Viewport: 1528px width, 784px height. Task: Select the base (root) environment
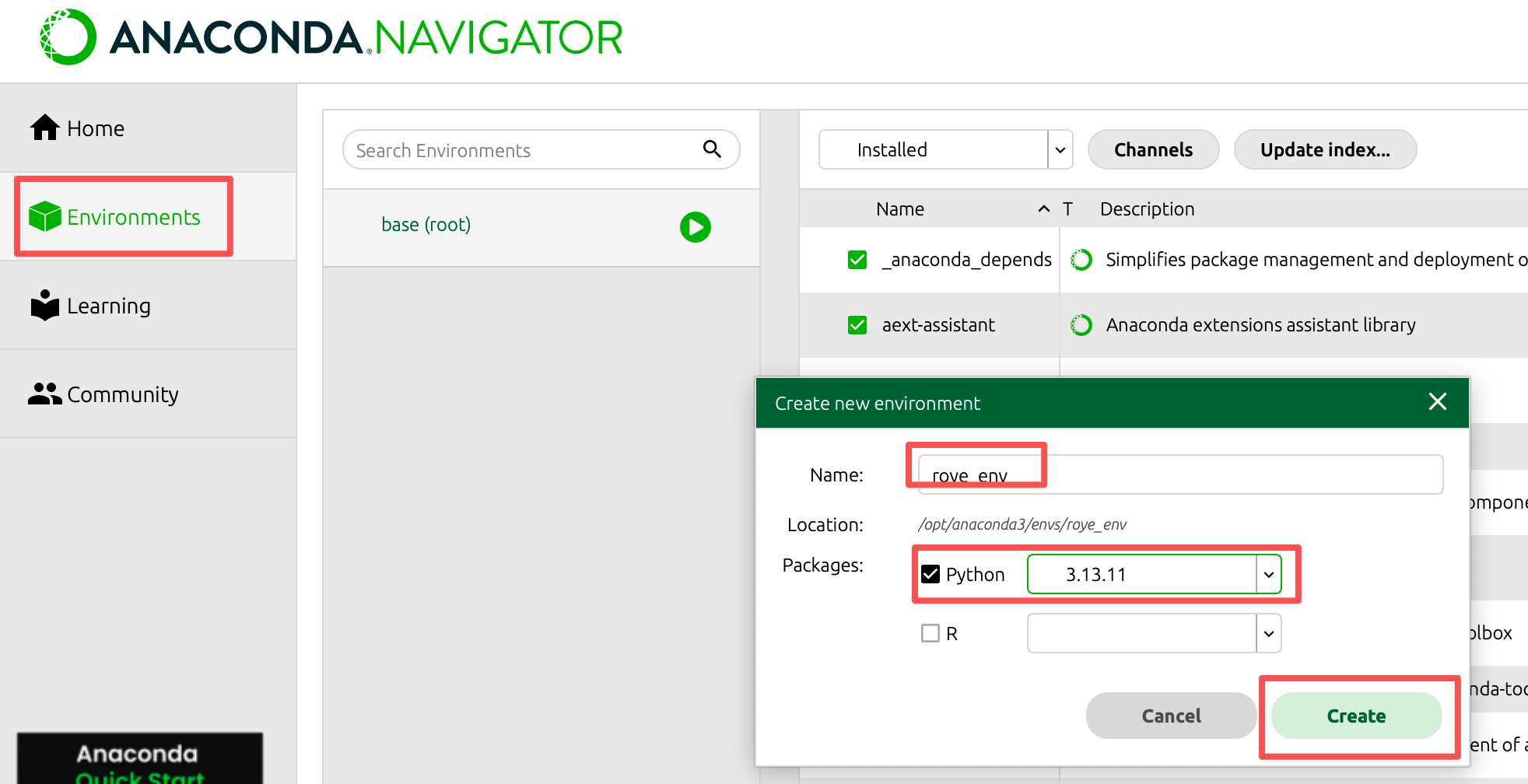(541, 227)
